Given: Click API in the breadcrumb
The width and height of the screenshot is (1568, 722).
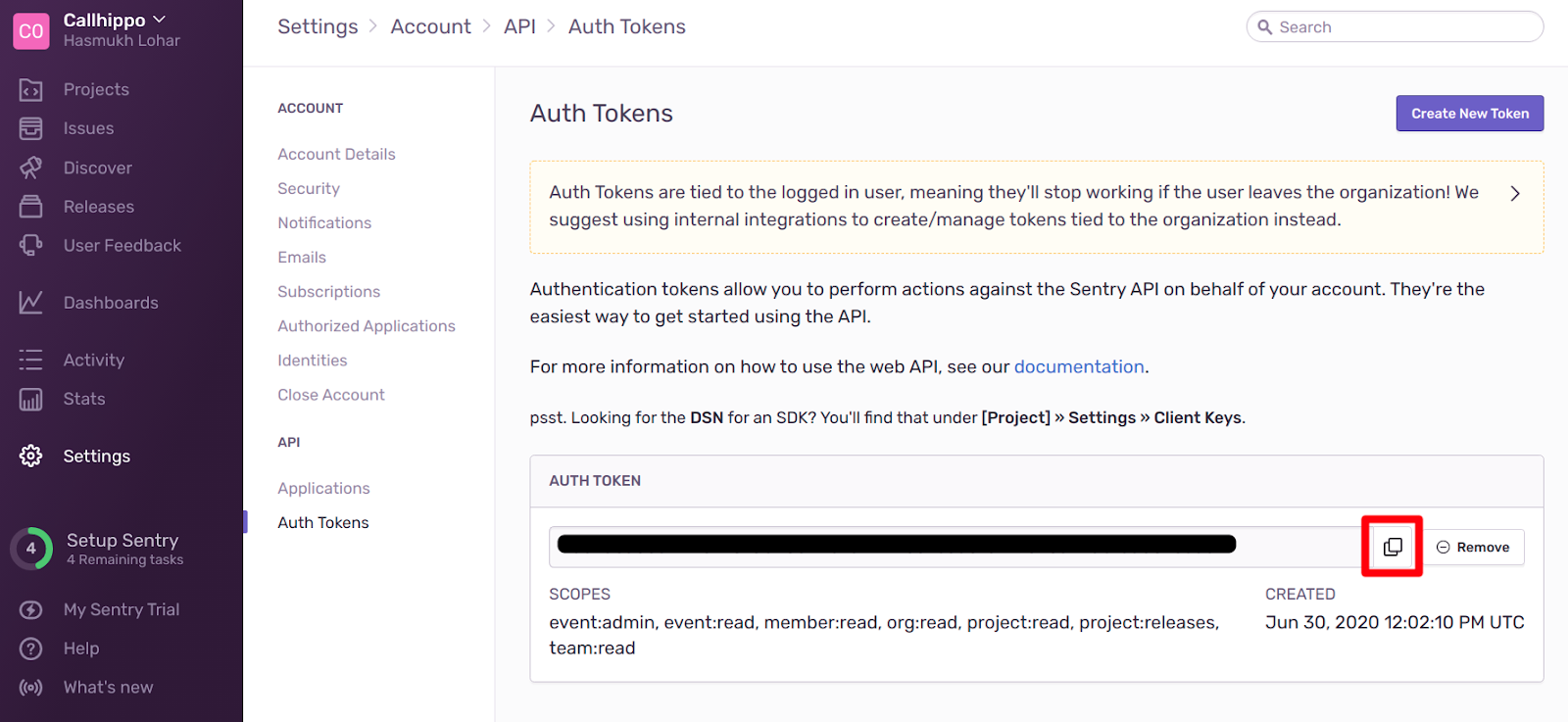Looking at the screenshot, I should click(x=519, y=27).
